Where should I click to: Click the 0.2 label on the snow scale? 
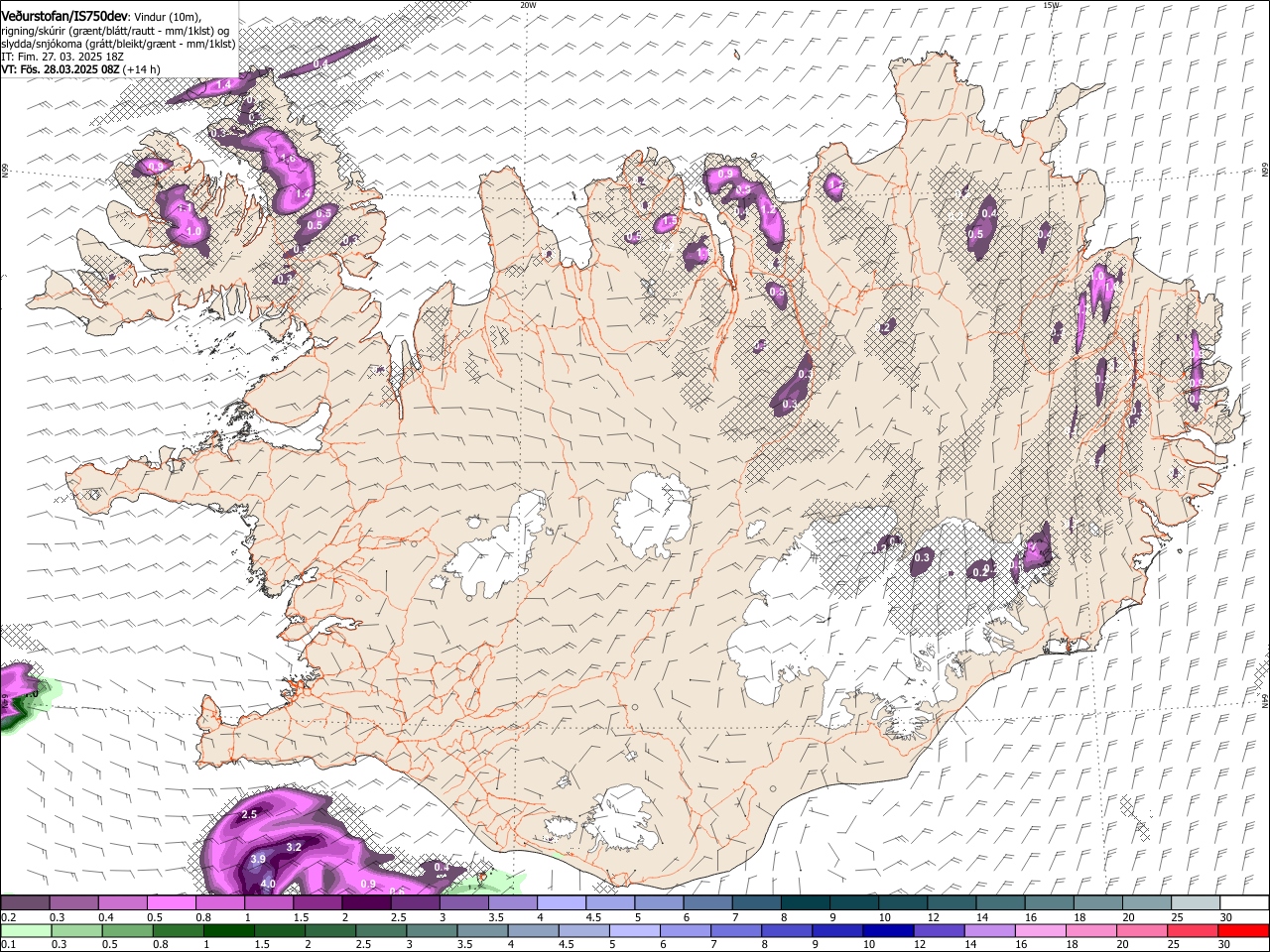6,917
